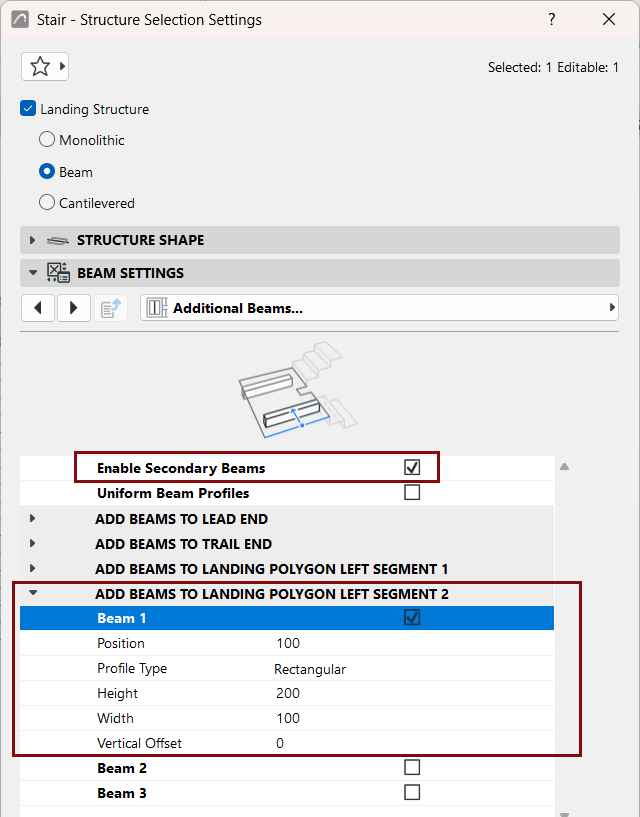Check the Beam 2 checkbox

(412, 768)
